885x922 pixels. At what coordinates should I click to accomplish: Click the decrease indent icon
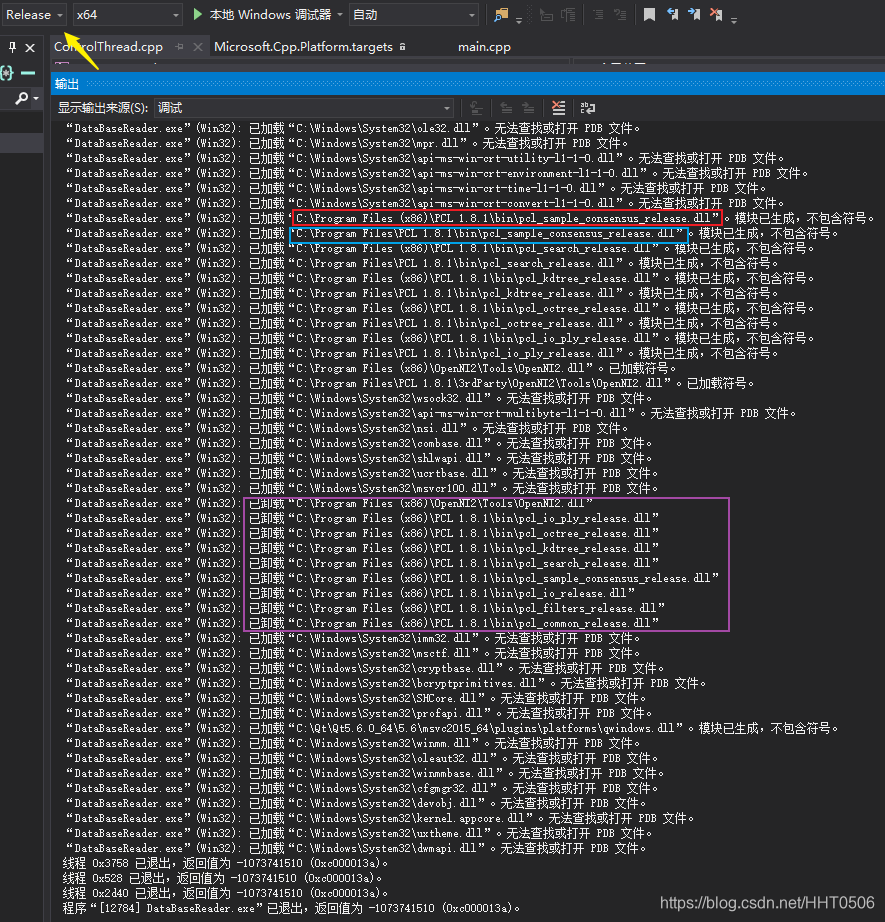598,15
